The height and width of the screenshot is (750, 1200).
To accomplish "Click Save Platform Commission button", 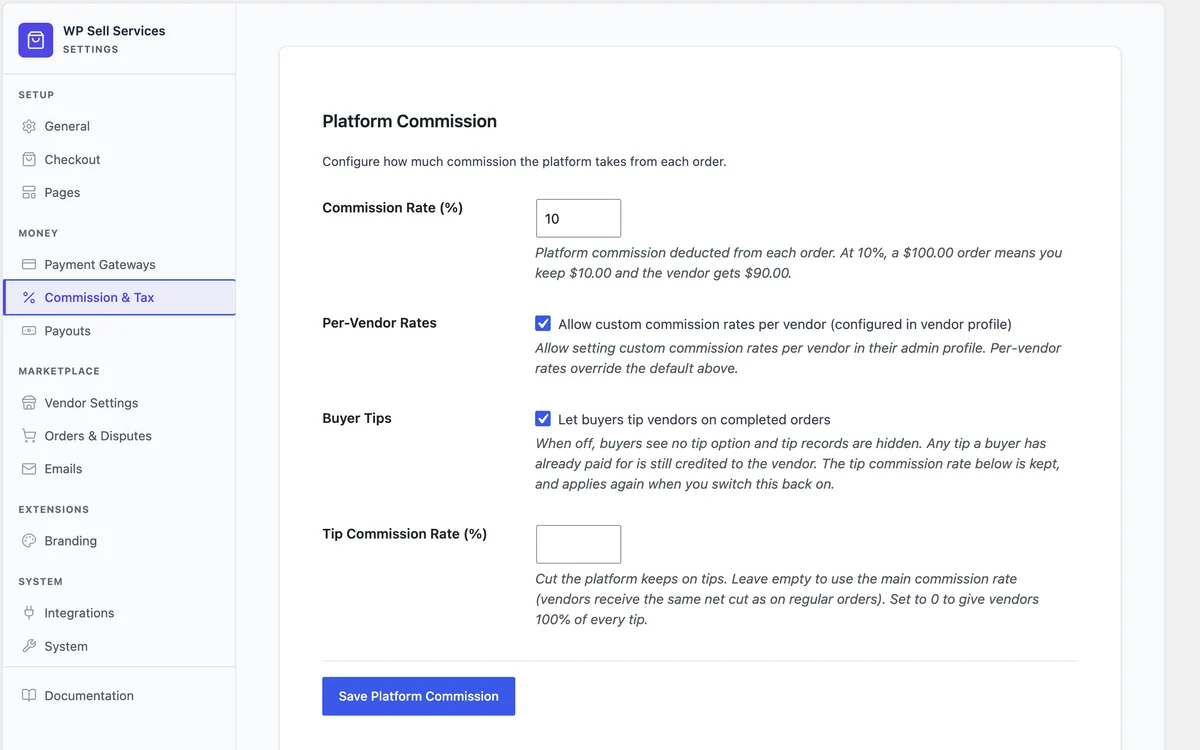I will click(418, 696).
